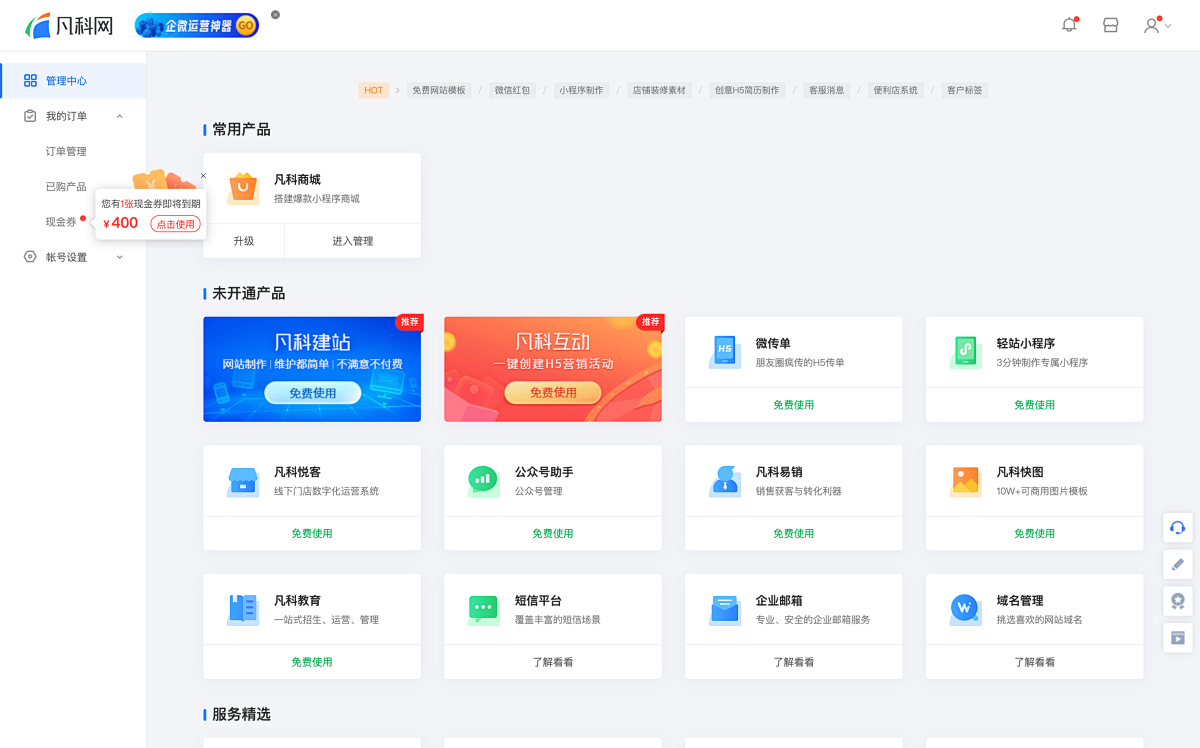Viewport: 1200px width, 748px height.
Task: Click 免费使用 under 轻站小程序
Action: [x=1035, y=405]
